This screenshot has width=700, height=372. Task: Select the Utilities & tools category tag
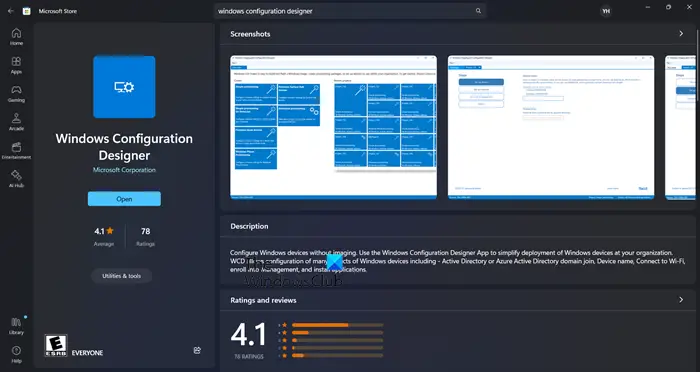[x=121, y=276]
